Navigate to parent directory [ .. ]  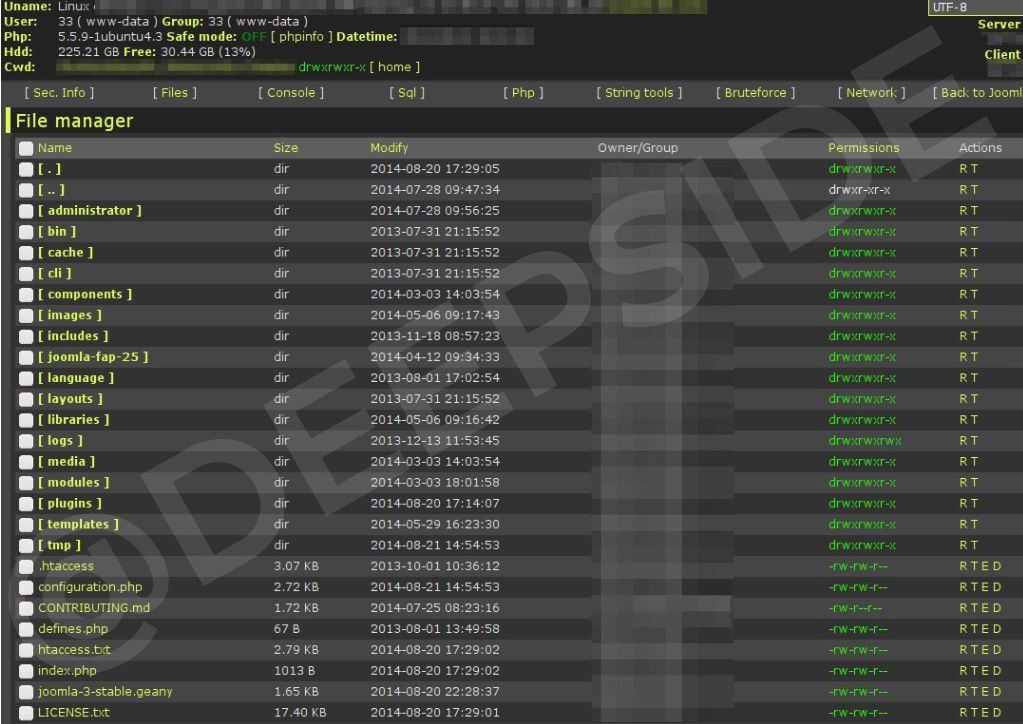[51, 190]
